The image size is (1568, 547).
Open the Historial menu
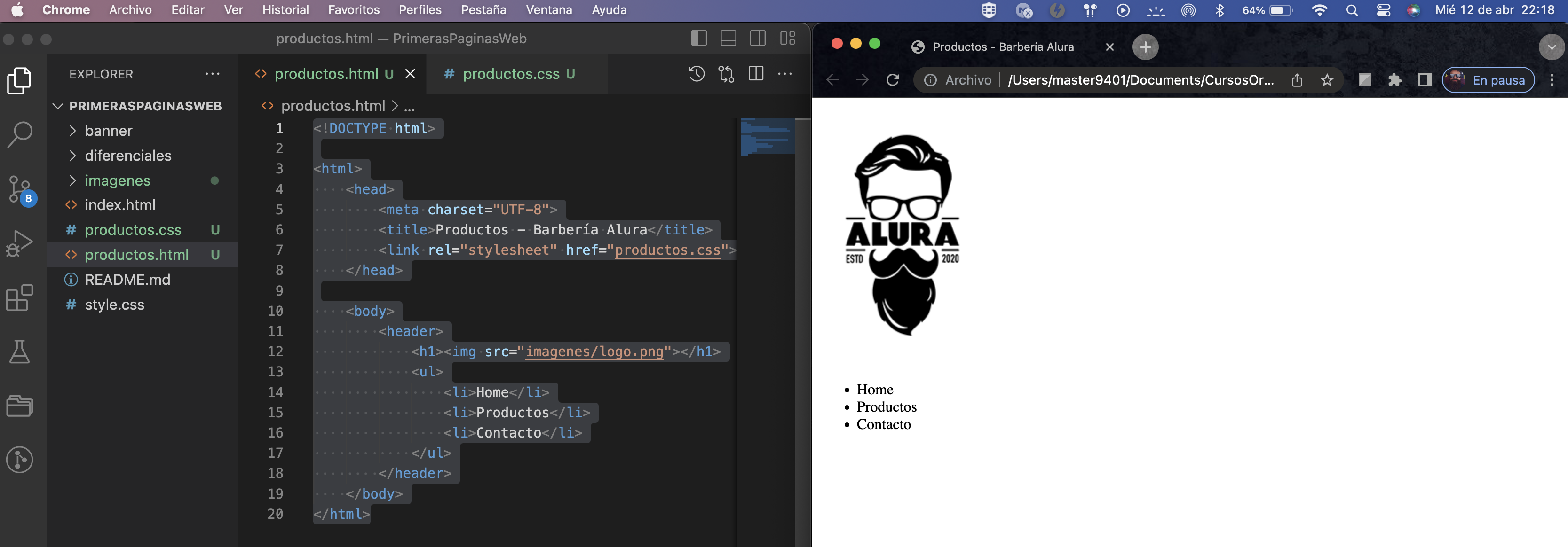tap(285, 10)
